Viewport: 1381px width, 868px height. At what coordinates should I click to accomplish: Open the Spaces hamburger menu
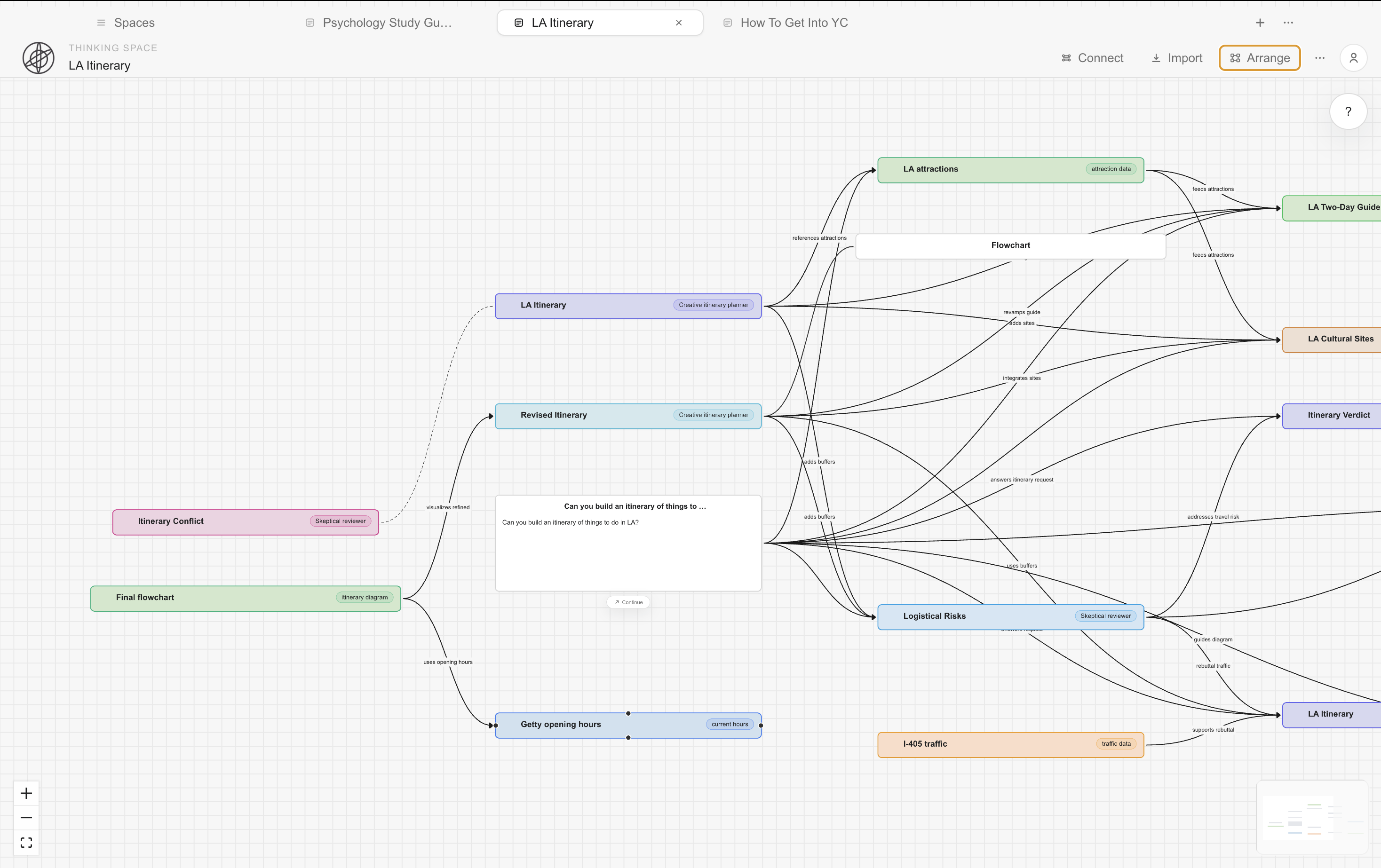[101, 23]
